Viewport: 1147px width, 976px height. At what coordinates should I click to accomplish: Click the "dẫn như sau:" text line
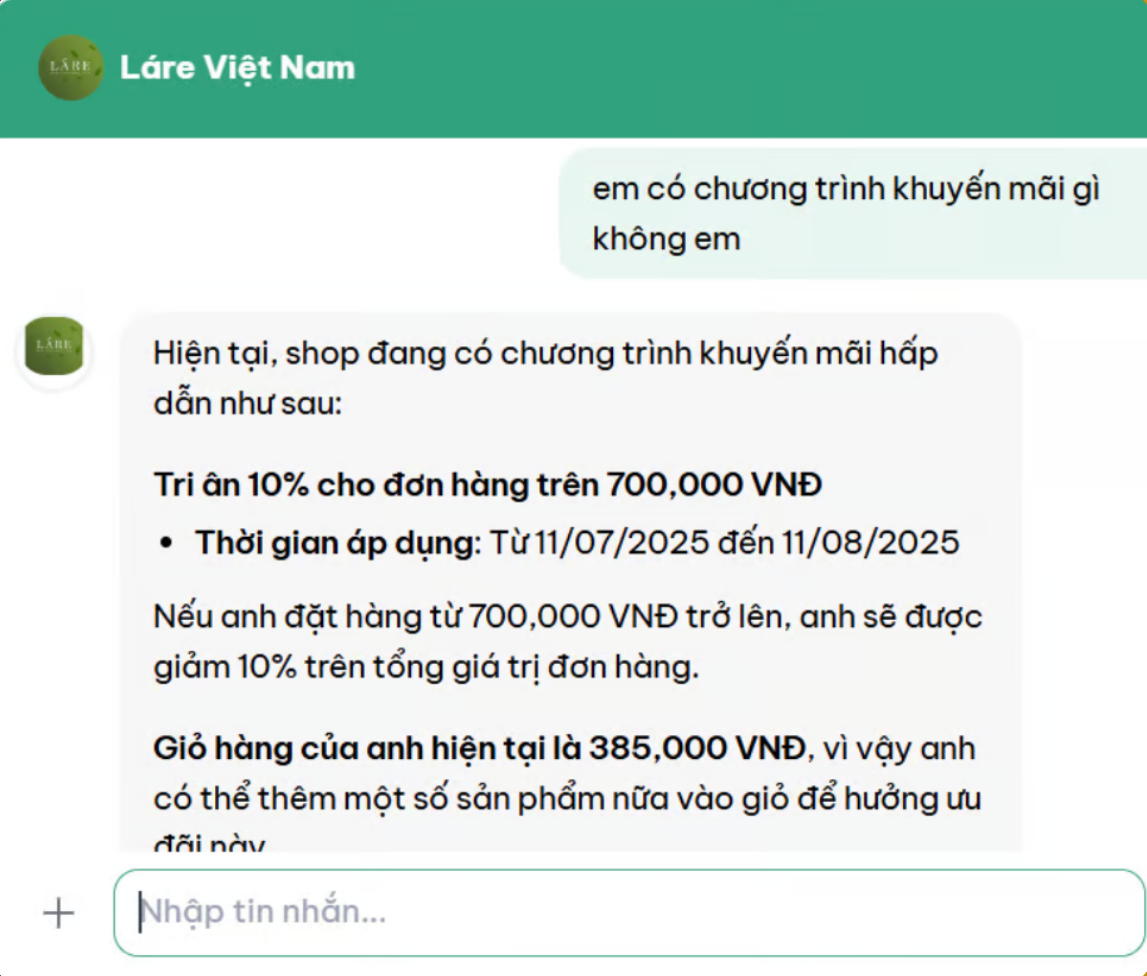click(248, 405)
